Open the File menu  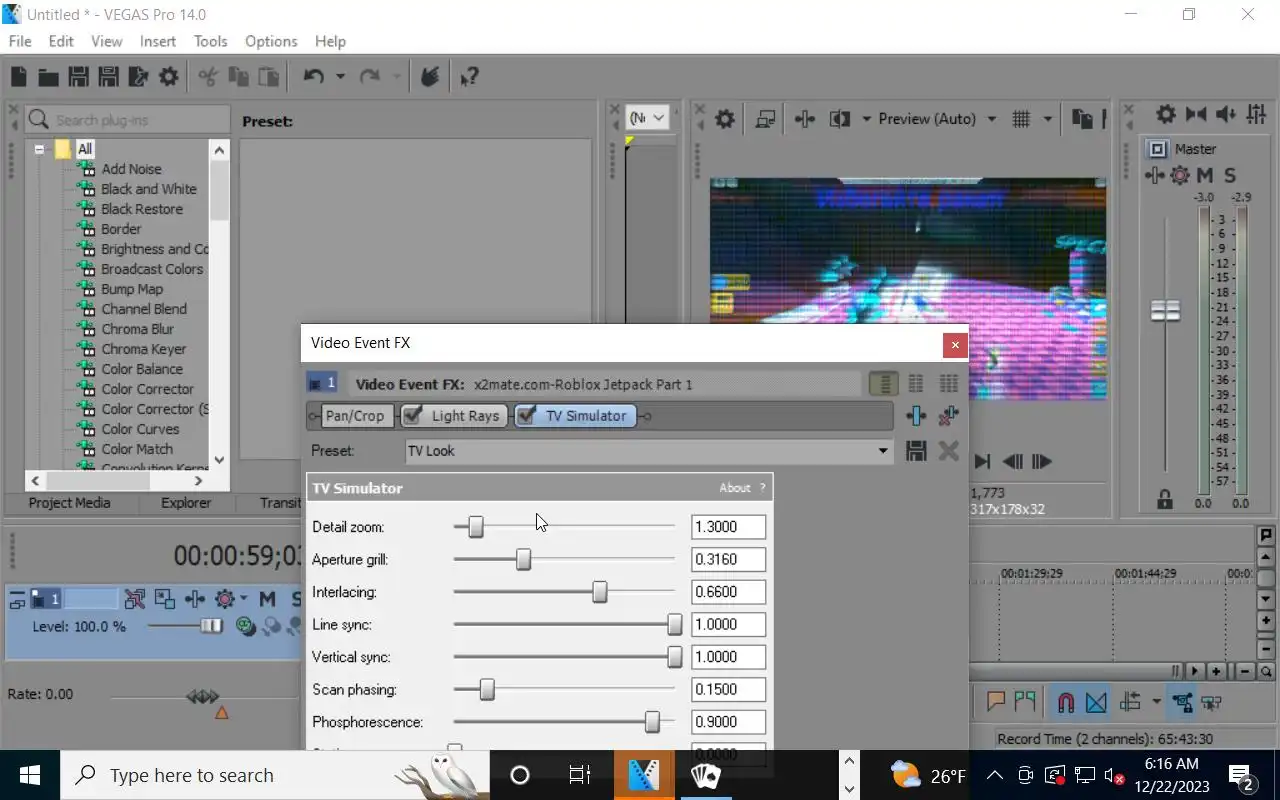(x=20, y=41)
